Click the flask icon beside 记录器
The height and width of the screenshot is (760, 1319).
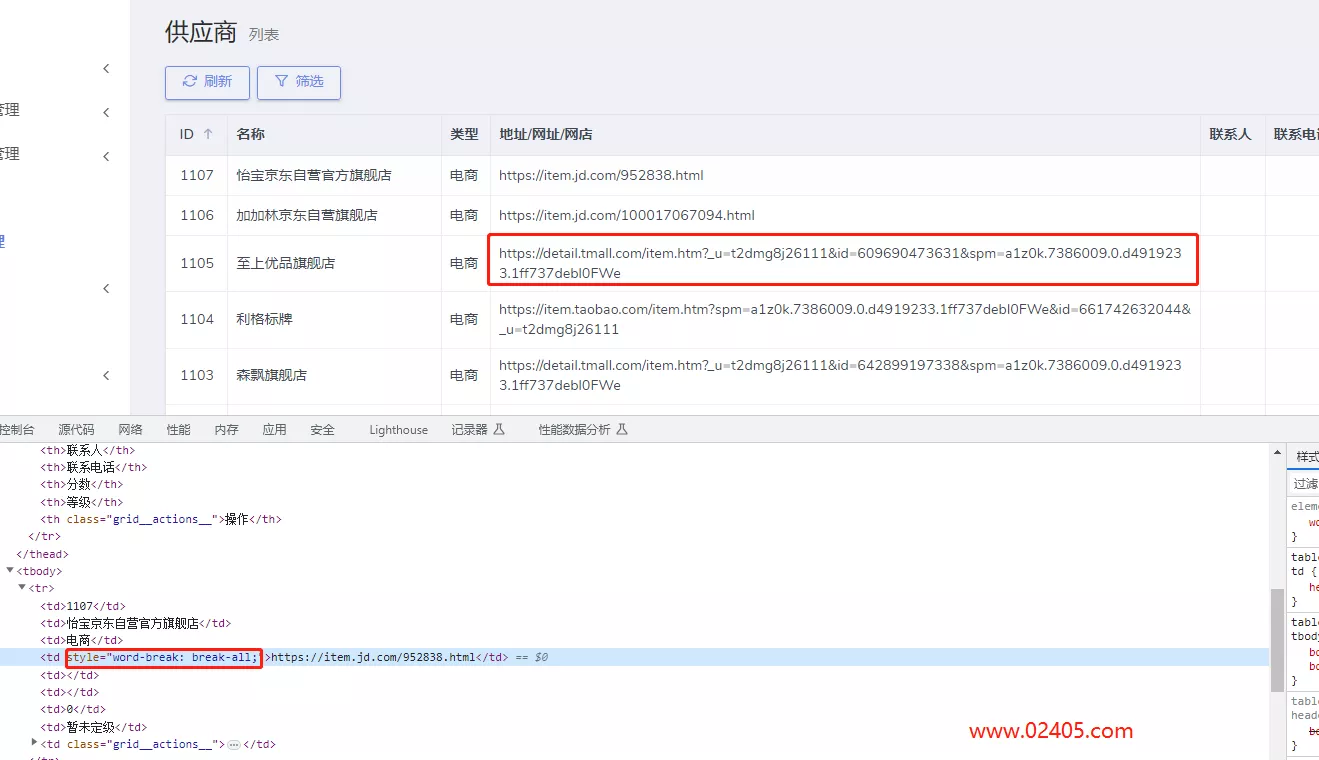pos(500,430)
